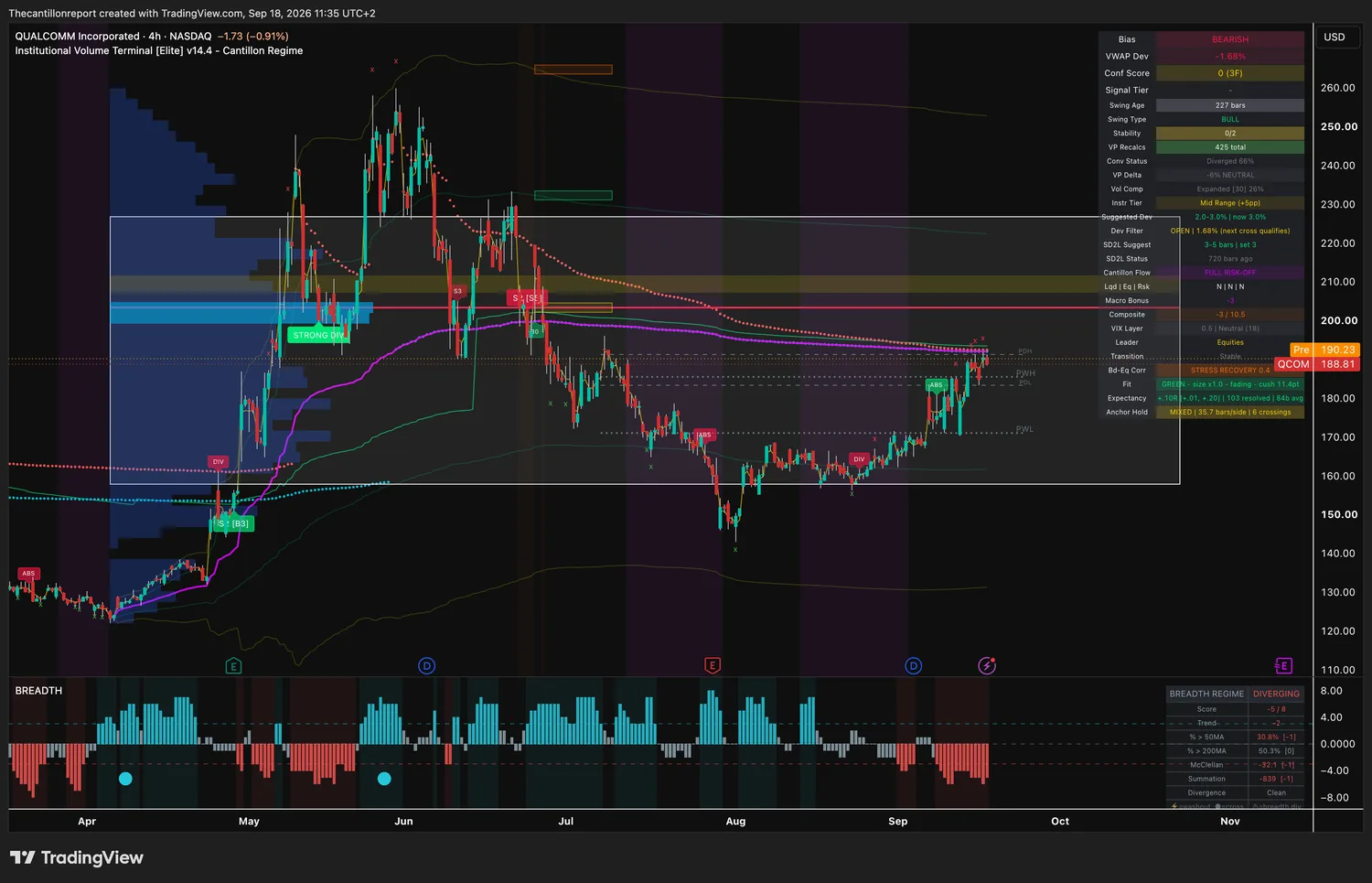Click the -839 [-1] Summation value
Viewport: 1372px width, 883px height.
(1276, 779)
